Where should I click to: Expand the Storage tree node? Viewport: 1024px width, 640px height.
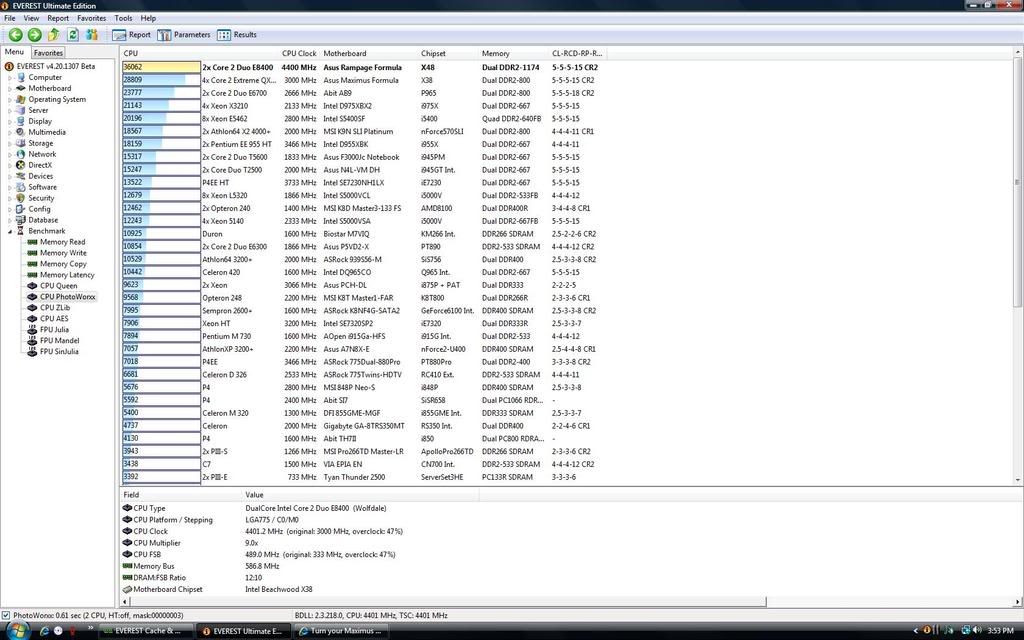(x=10, y=144)
